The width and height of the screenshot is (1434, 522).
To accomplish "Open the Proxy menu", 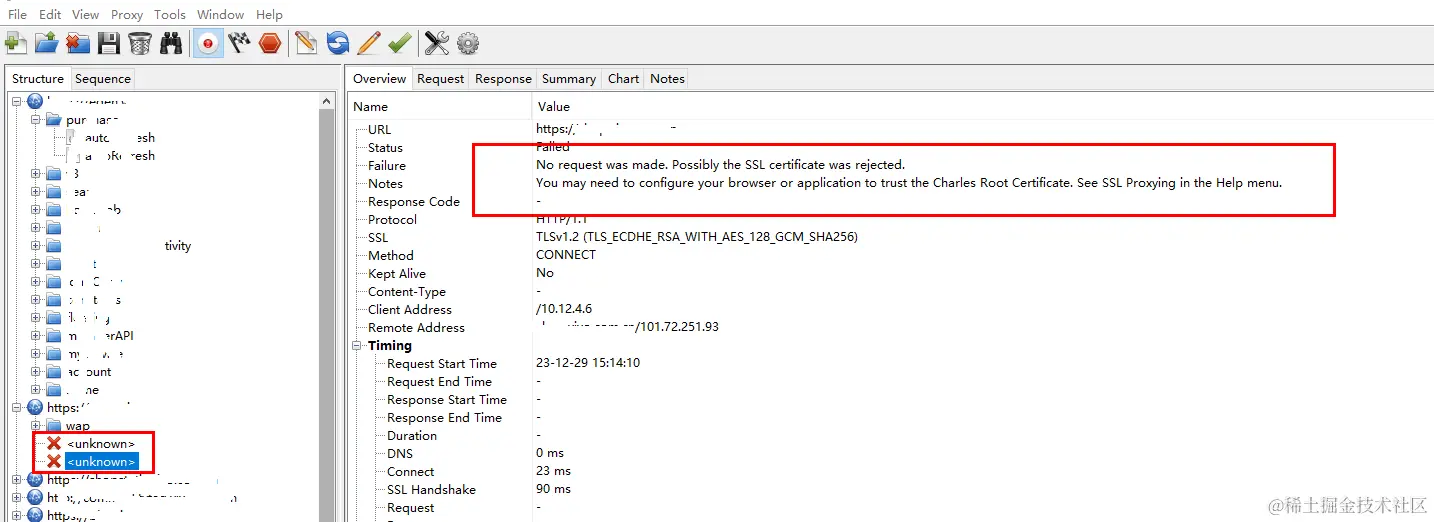I will (127, 14).
